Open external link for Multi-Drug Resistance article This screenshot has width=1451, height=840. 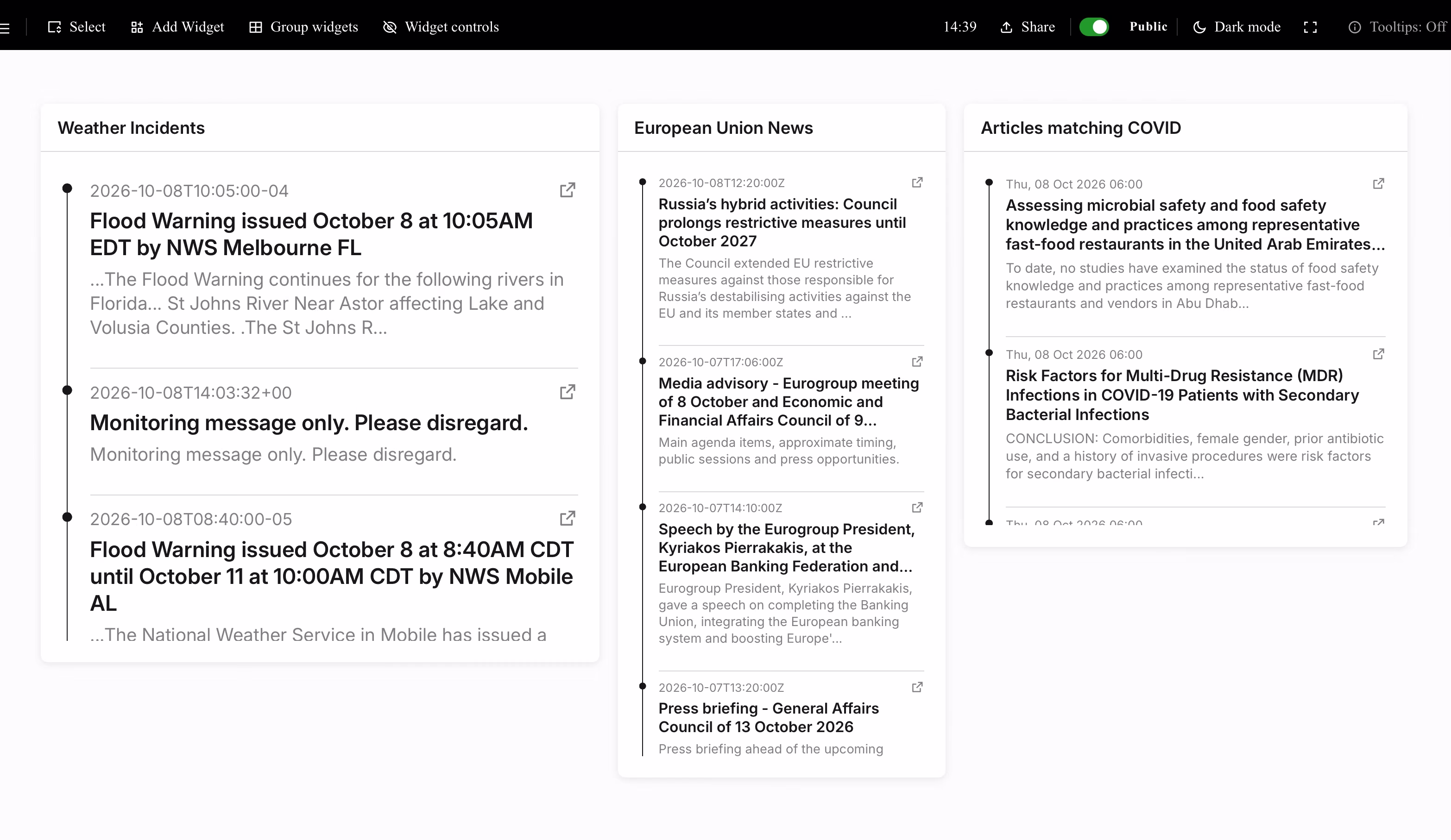click(1378, 354)
